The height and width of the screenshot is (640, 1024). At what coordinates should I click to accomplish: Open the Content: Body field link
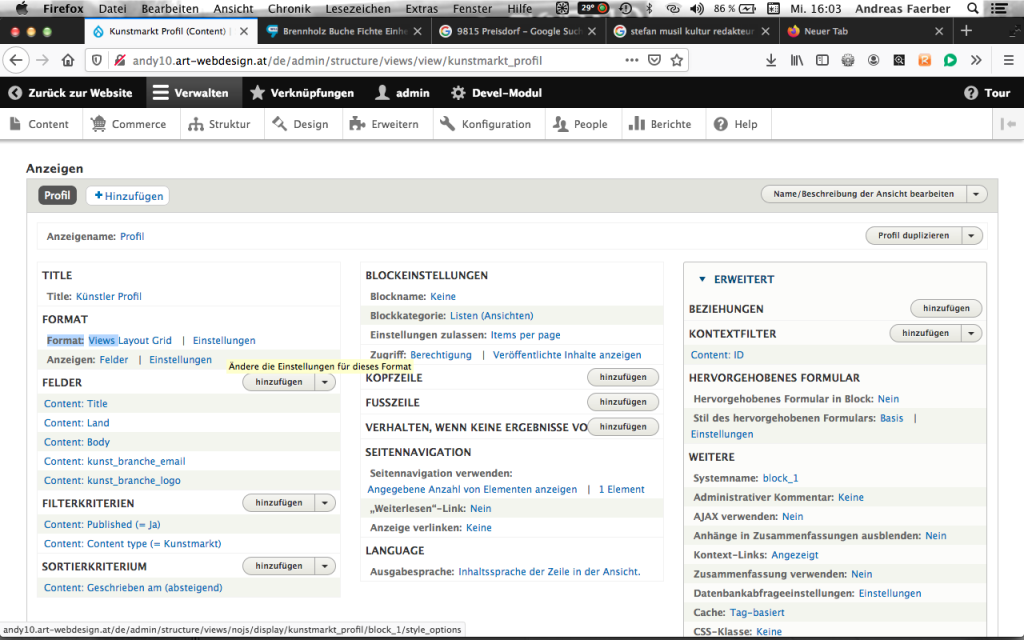pos(77,442)
